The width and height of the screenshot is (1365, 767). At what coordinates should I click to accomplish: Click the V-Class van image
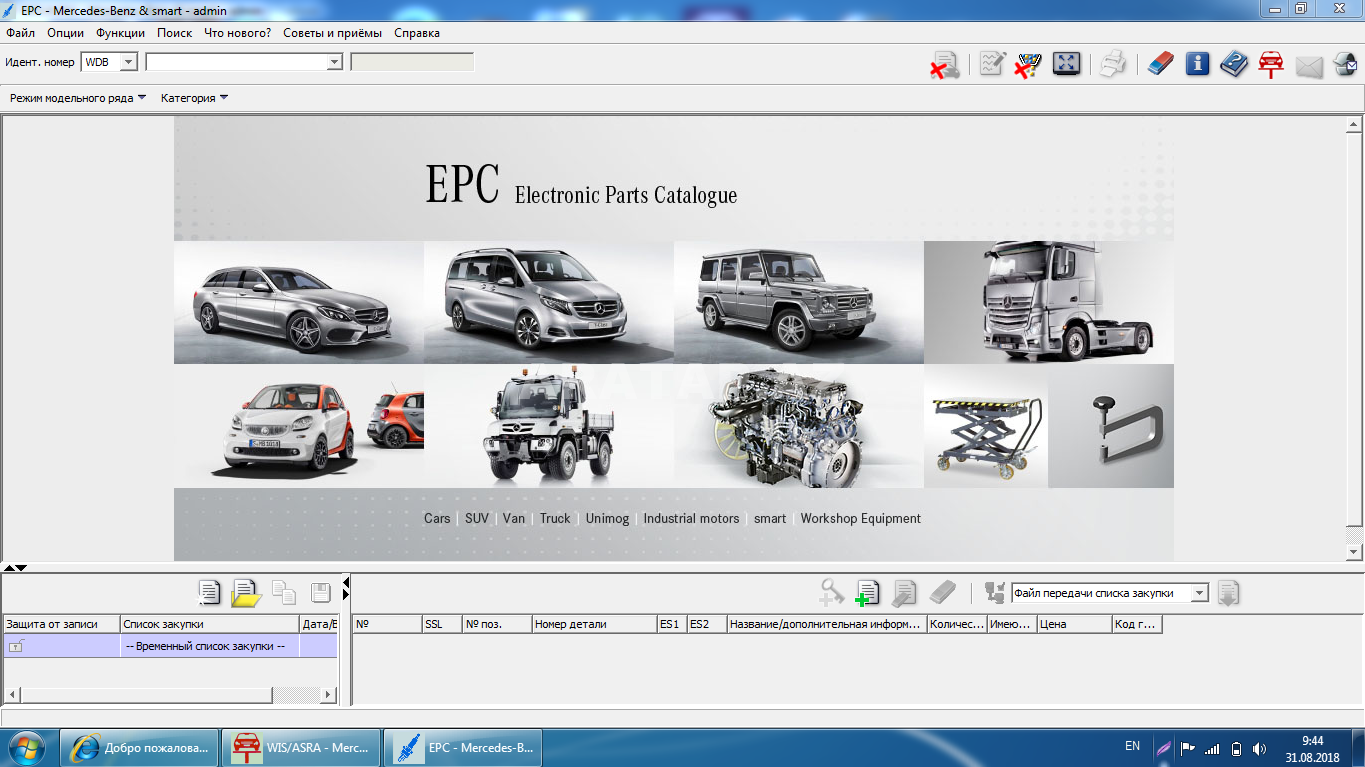[x=549, y=302]
